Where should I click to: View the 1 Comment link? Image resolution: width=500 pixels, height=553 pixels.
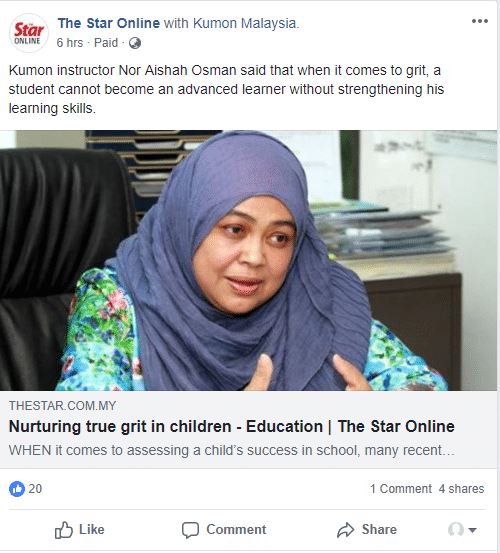pyautogui.click(x=401, y=489)
